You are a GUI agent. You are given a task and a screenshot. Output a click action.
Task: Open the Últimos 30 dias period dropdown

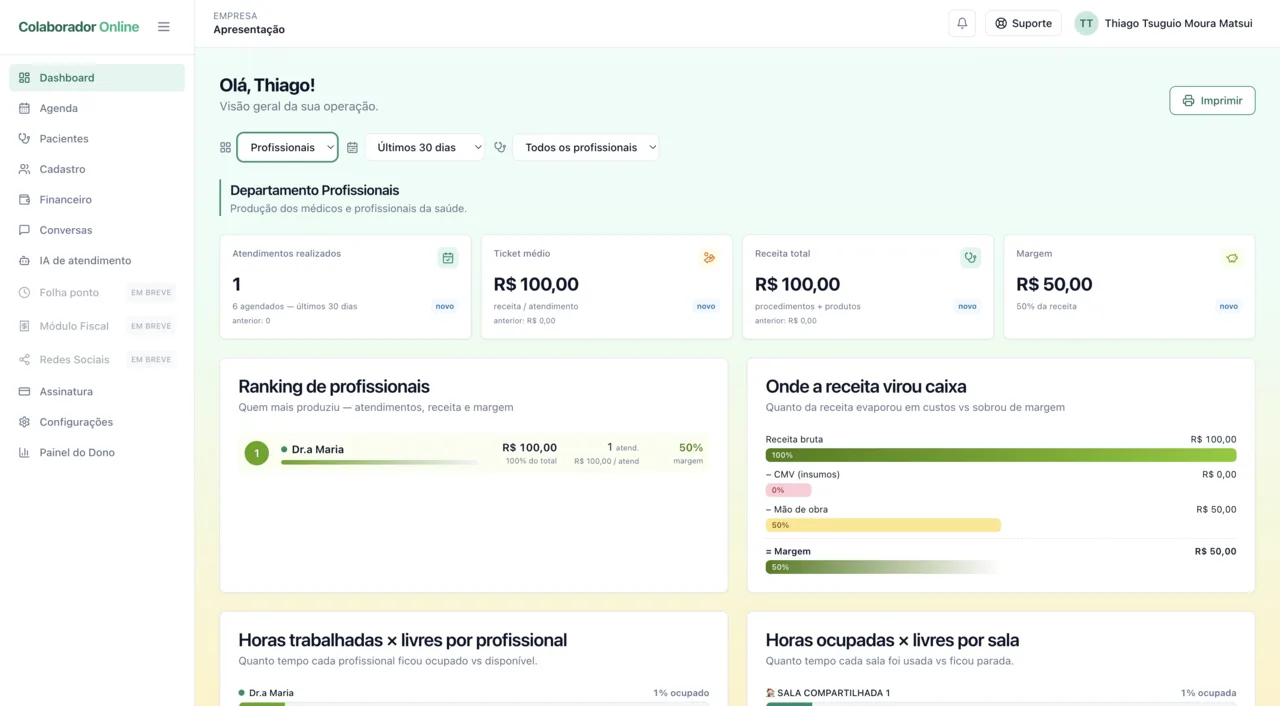pyautogui.click(x=425, y=147)
